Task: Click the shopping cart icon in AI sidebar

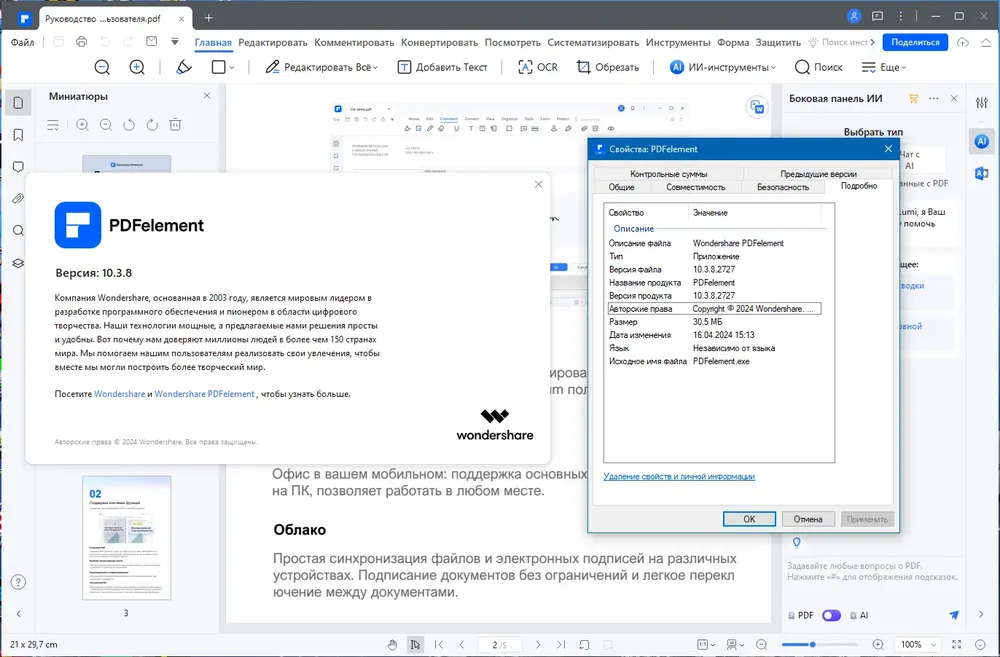Action: [913, 98]
